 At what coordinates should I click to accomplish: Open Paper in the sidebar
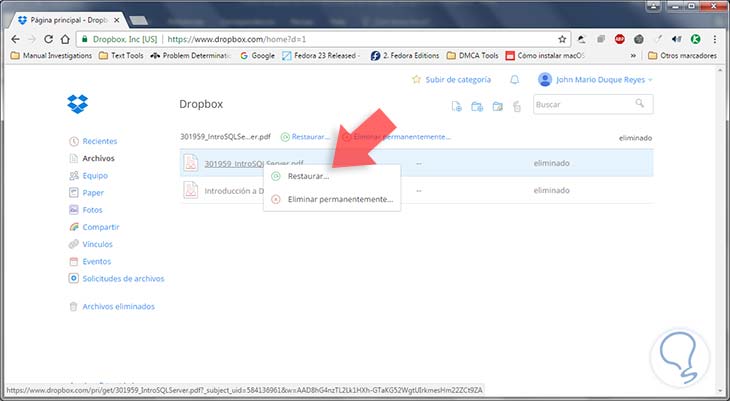[x=93, y=193]
